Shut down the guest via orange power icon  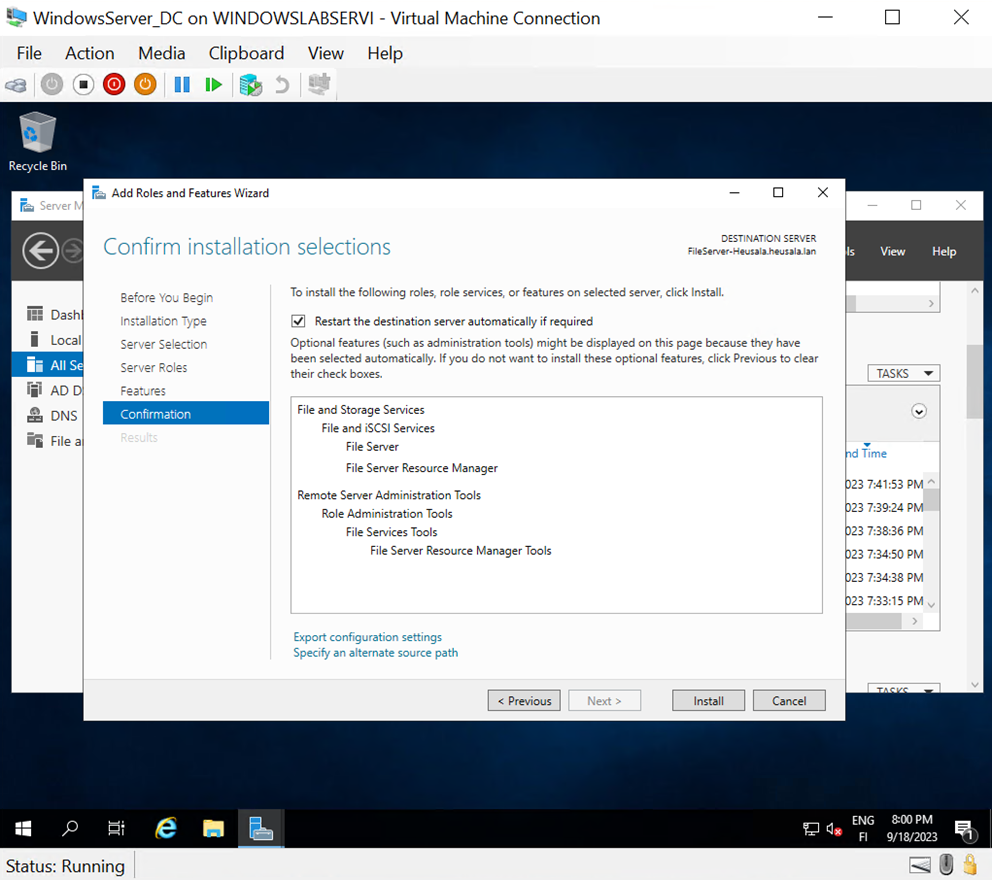pos(145,84)
